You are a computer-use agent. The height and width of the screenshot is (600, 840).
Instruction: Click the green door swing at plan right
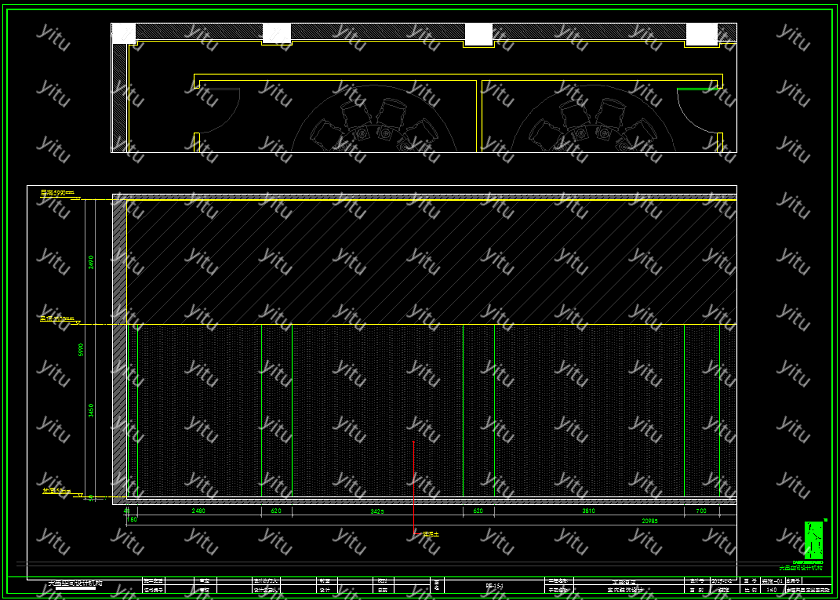tap(697, 108)
